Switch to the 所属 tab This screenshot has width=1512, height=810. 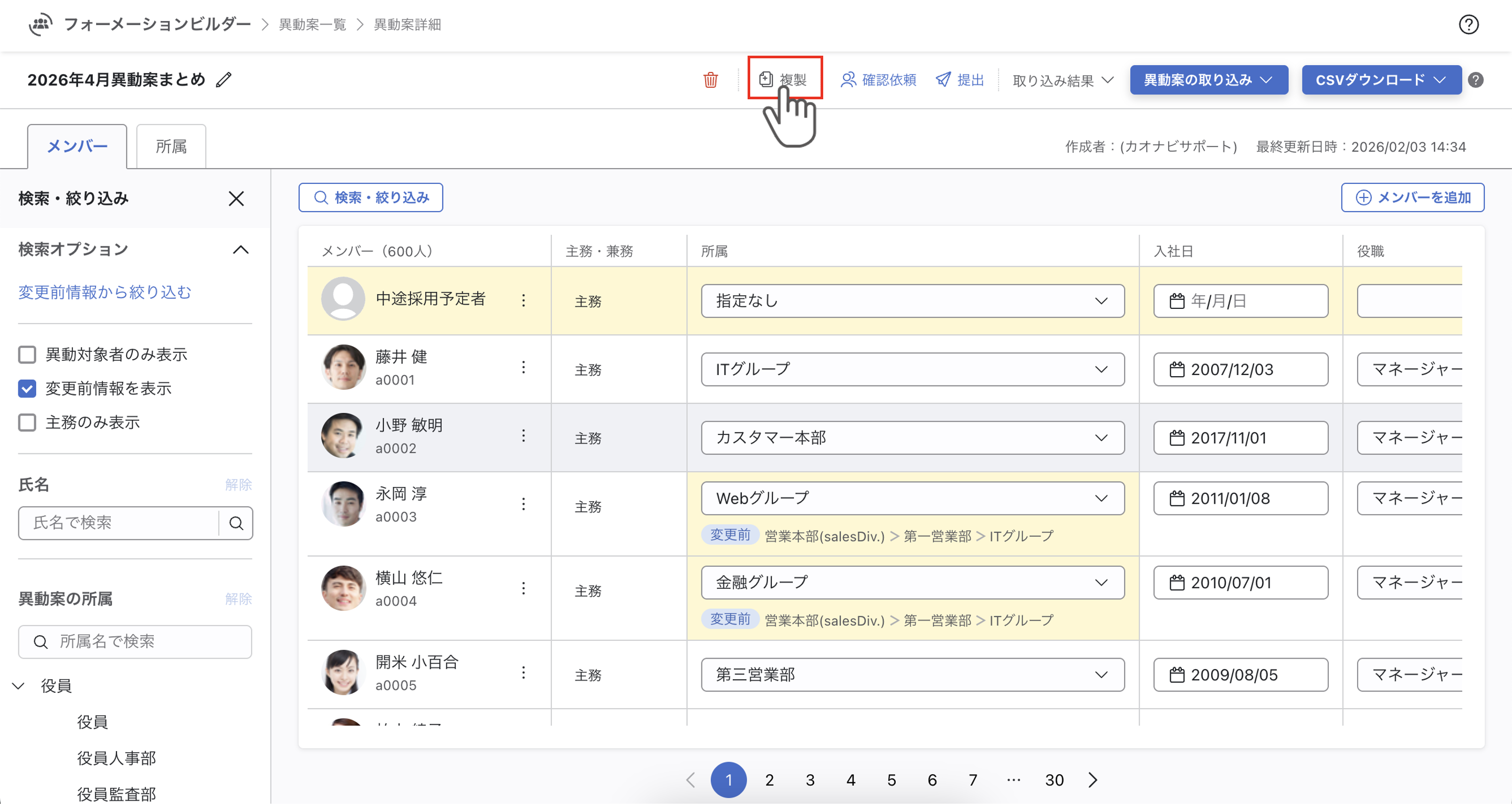coord(171,146)
